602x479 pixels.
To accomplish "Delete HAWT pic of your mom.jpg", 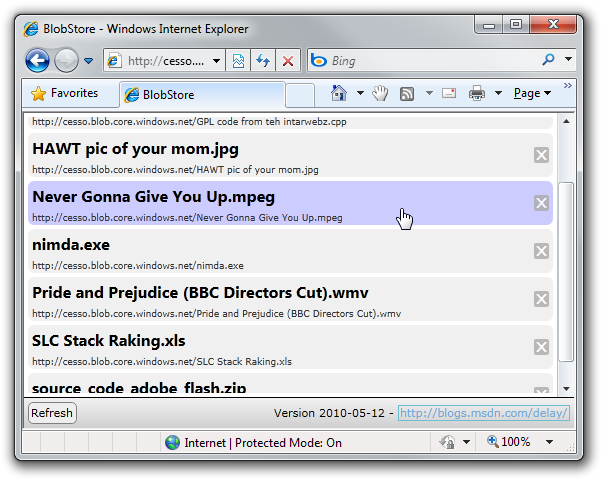I will (541, 155).
